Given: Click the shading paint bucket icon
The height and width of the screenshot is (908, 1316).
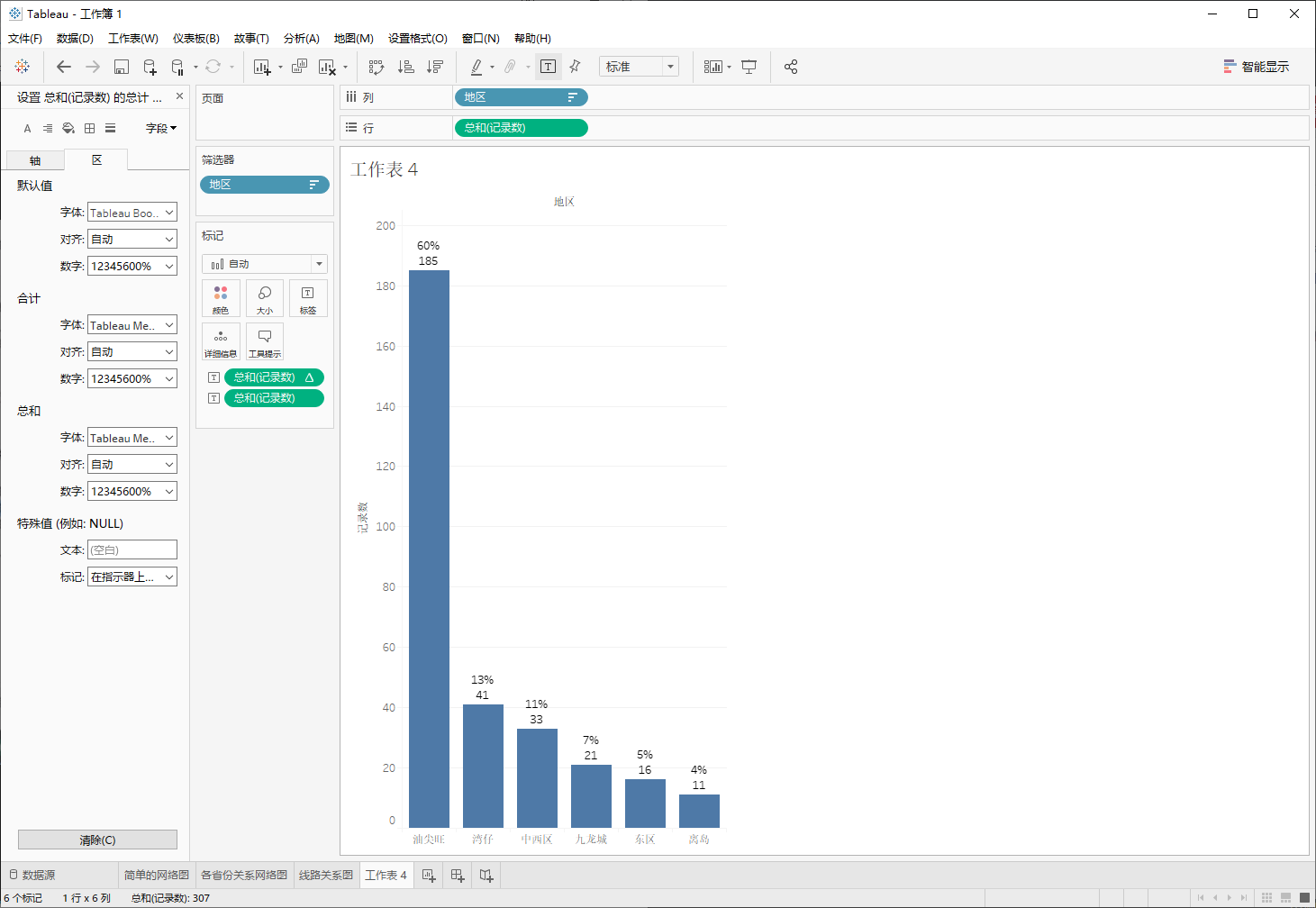Looking at the screenshot, I should (x=68, y=128).
